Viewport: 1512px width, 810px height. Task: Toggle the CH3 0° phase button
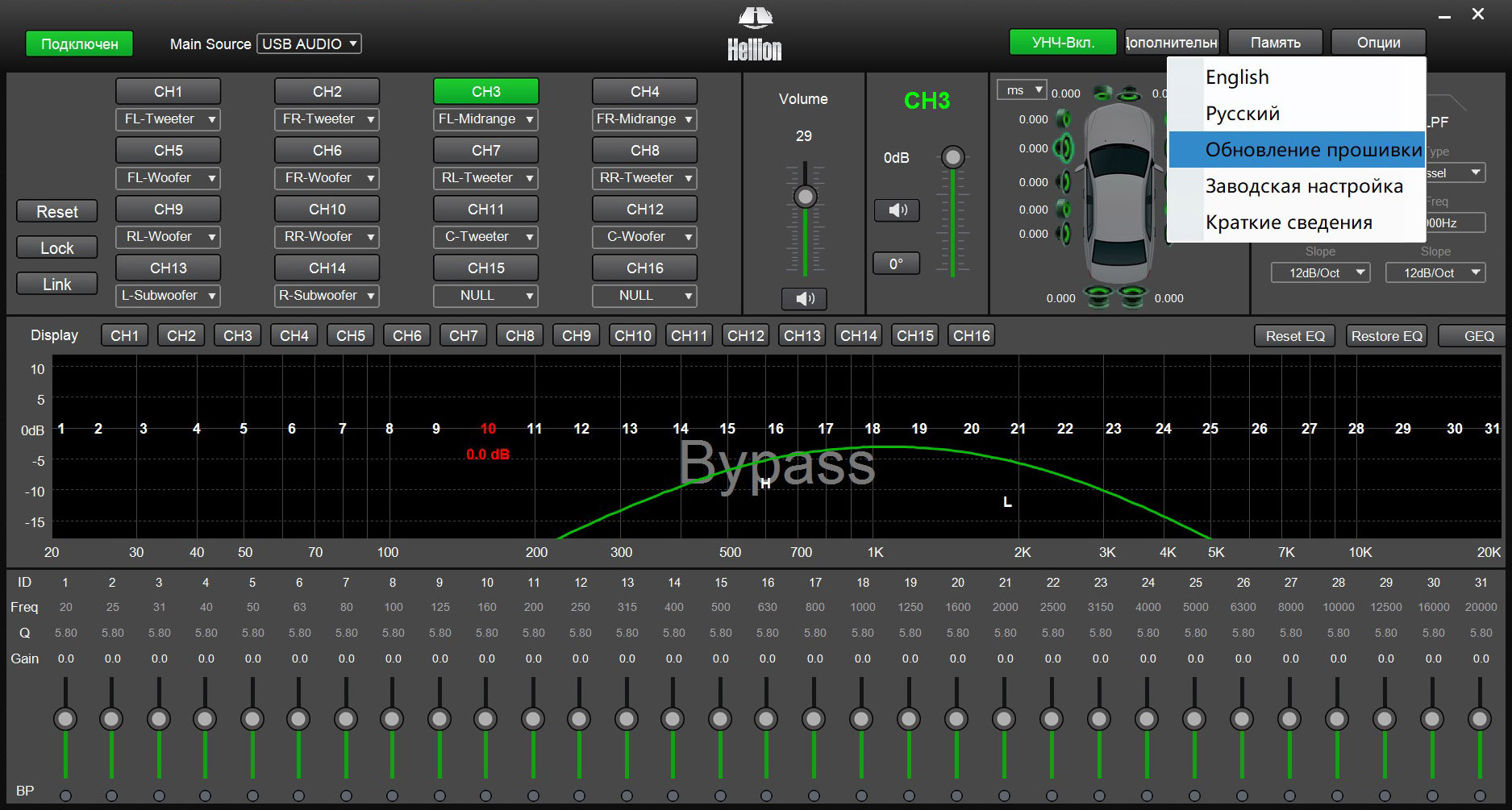pos(896,264)
